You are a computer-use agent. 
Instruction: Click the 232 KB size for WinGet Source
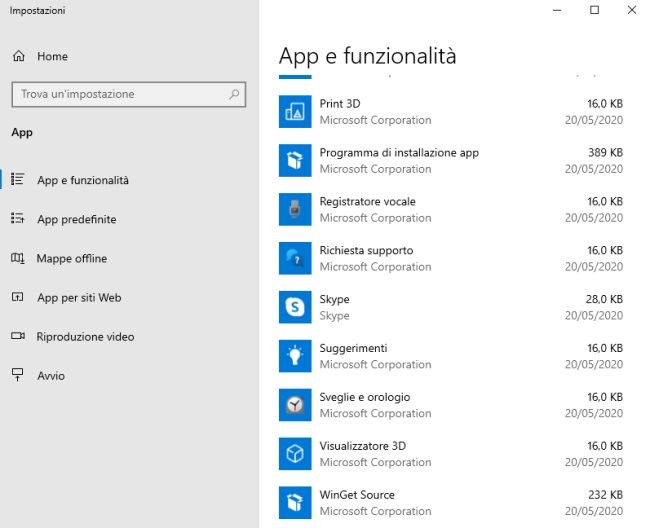click(606, 495)
